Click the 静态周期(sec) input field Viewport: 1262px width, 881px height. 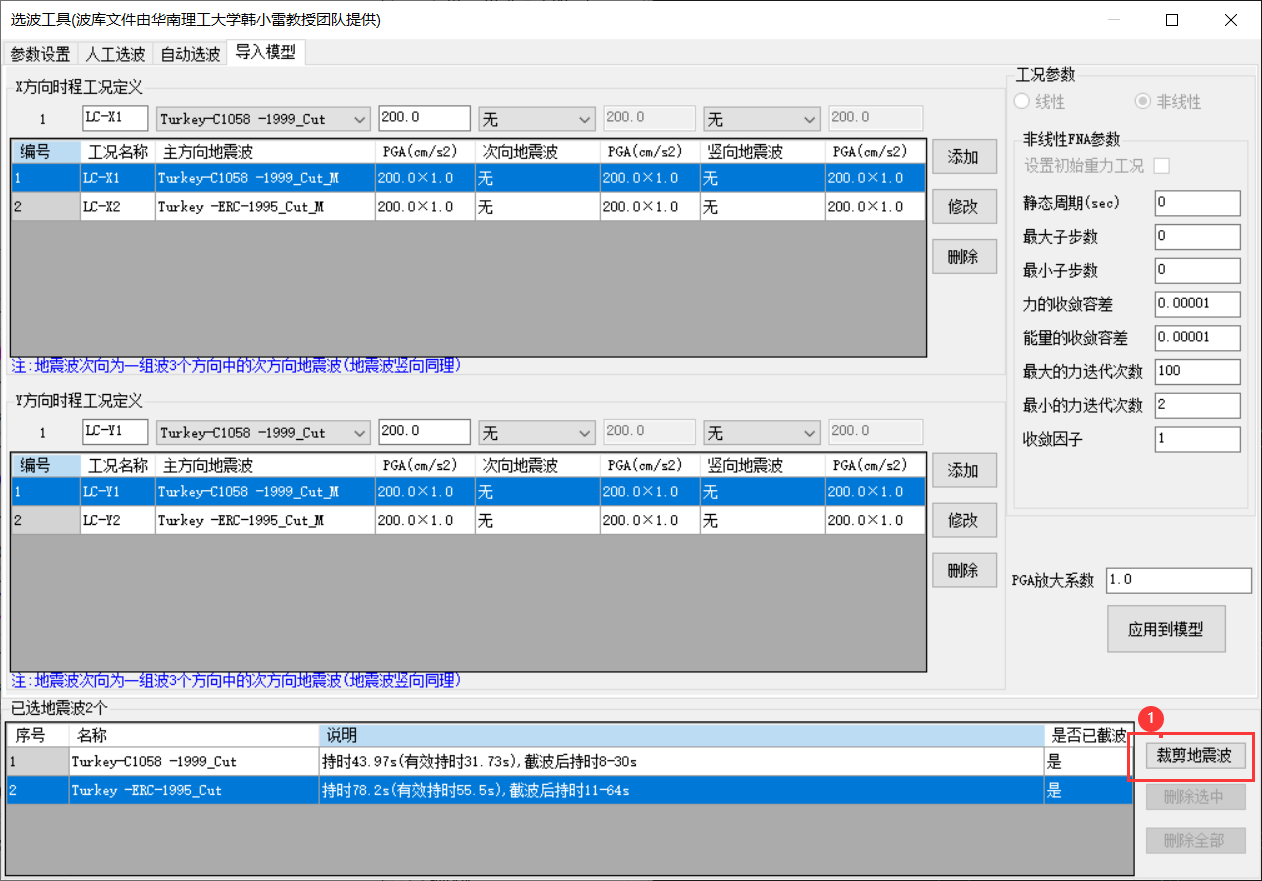(1196, 203)
